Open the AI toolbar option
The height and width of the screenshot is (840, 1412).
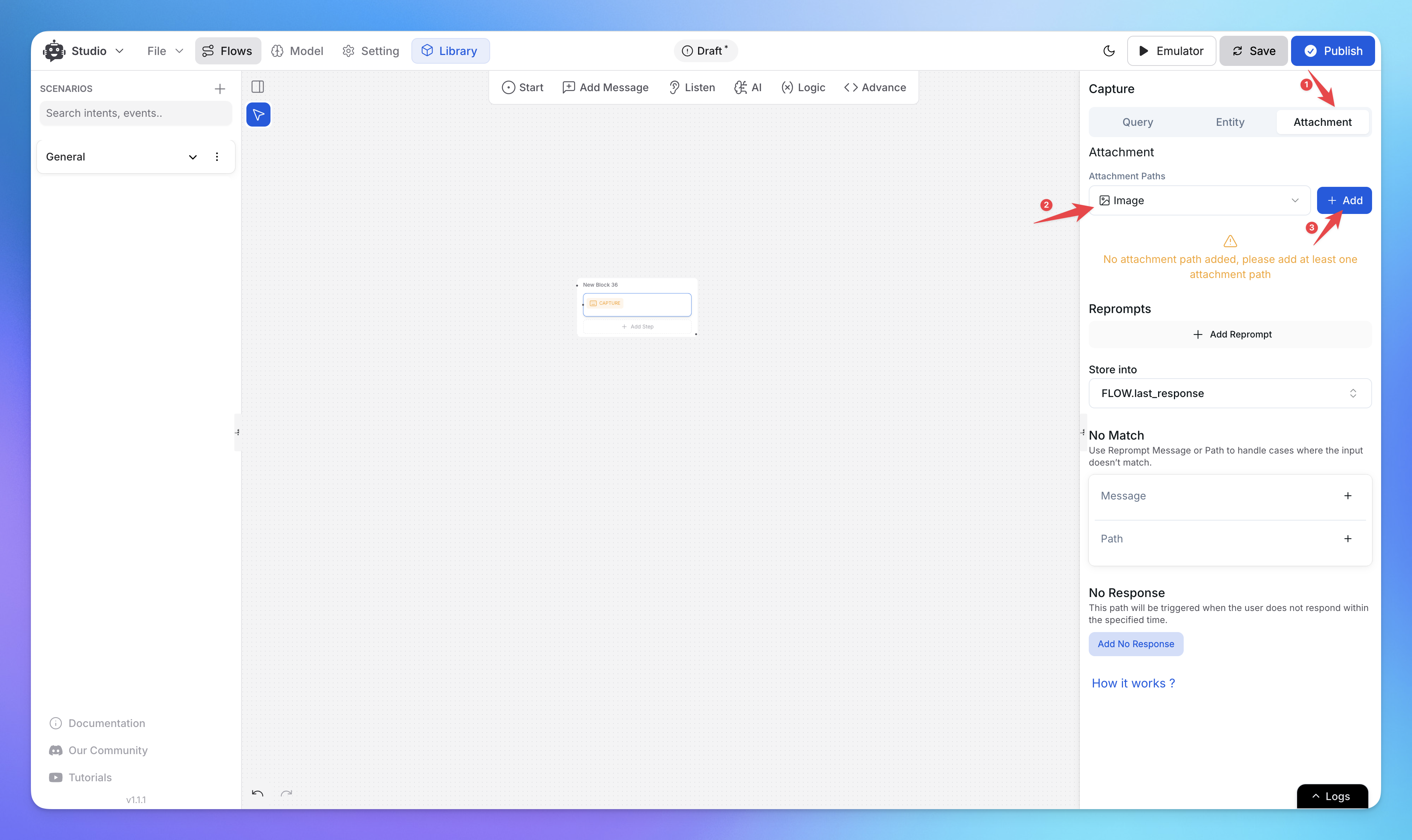pos(747,87)
